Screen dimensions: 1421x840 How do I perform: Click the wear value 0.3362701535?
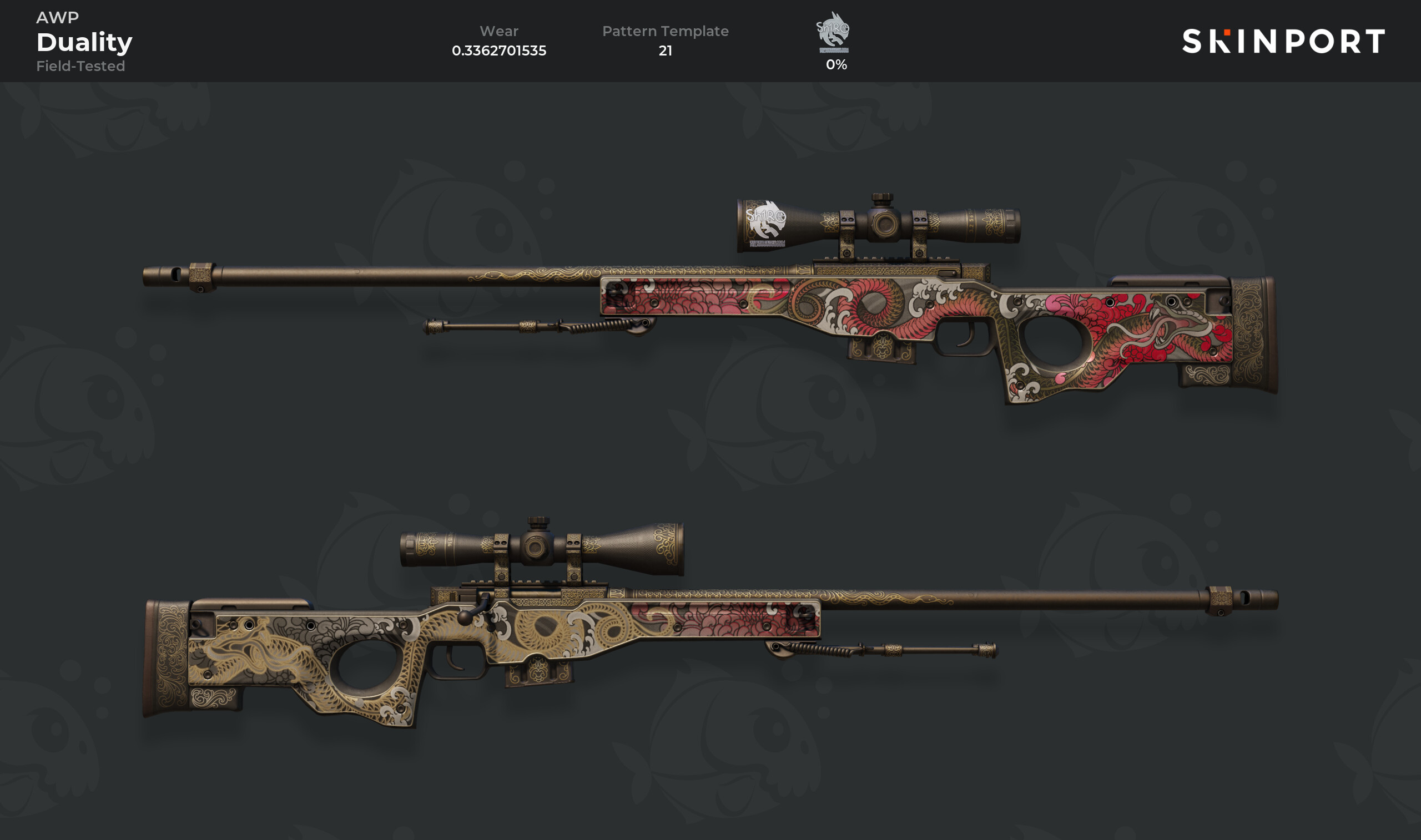[x=499, y=51]
